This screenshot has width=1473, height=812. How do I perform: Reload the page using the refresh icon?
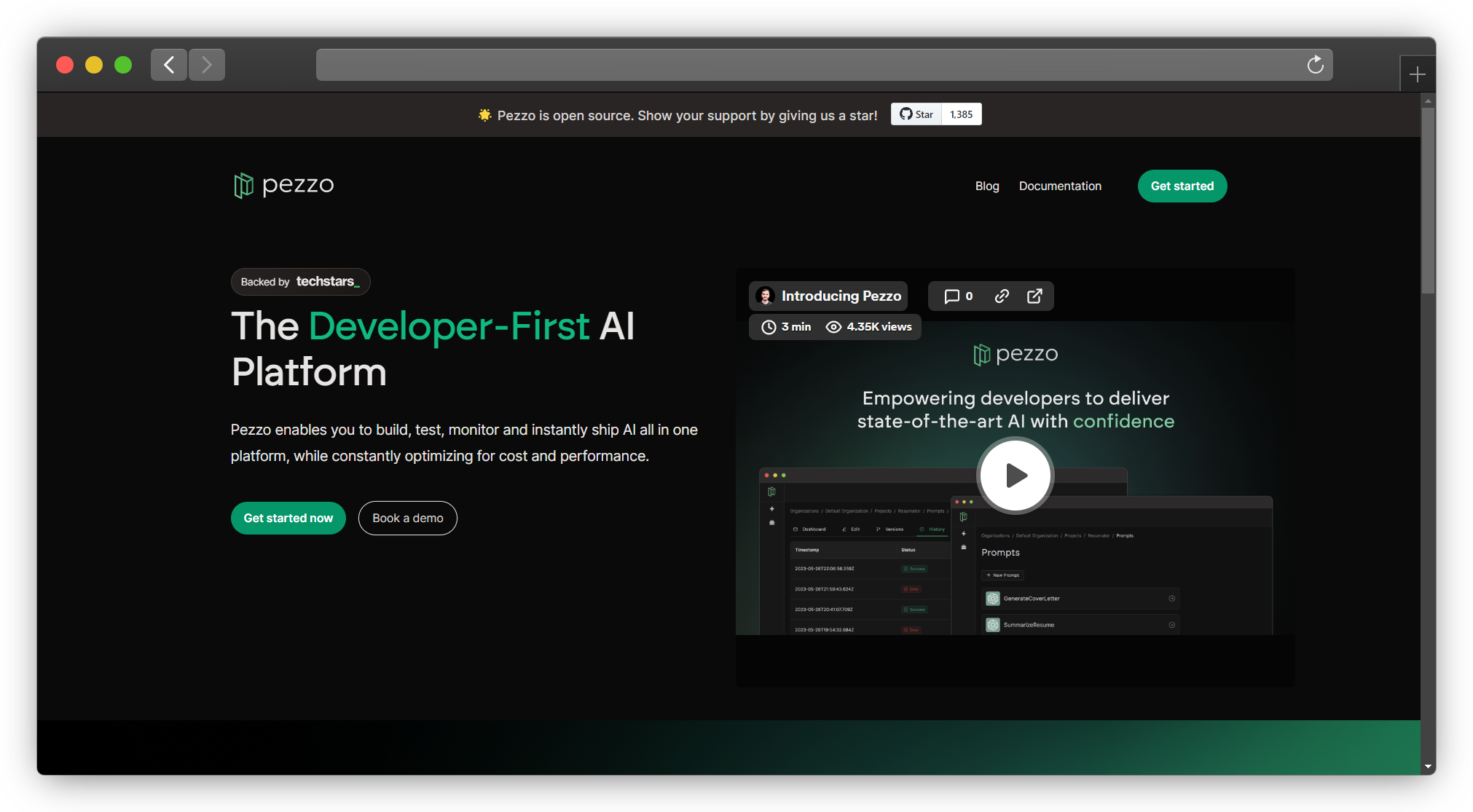click(x=1315, y=65)
